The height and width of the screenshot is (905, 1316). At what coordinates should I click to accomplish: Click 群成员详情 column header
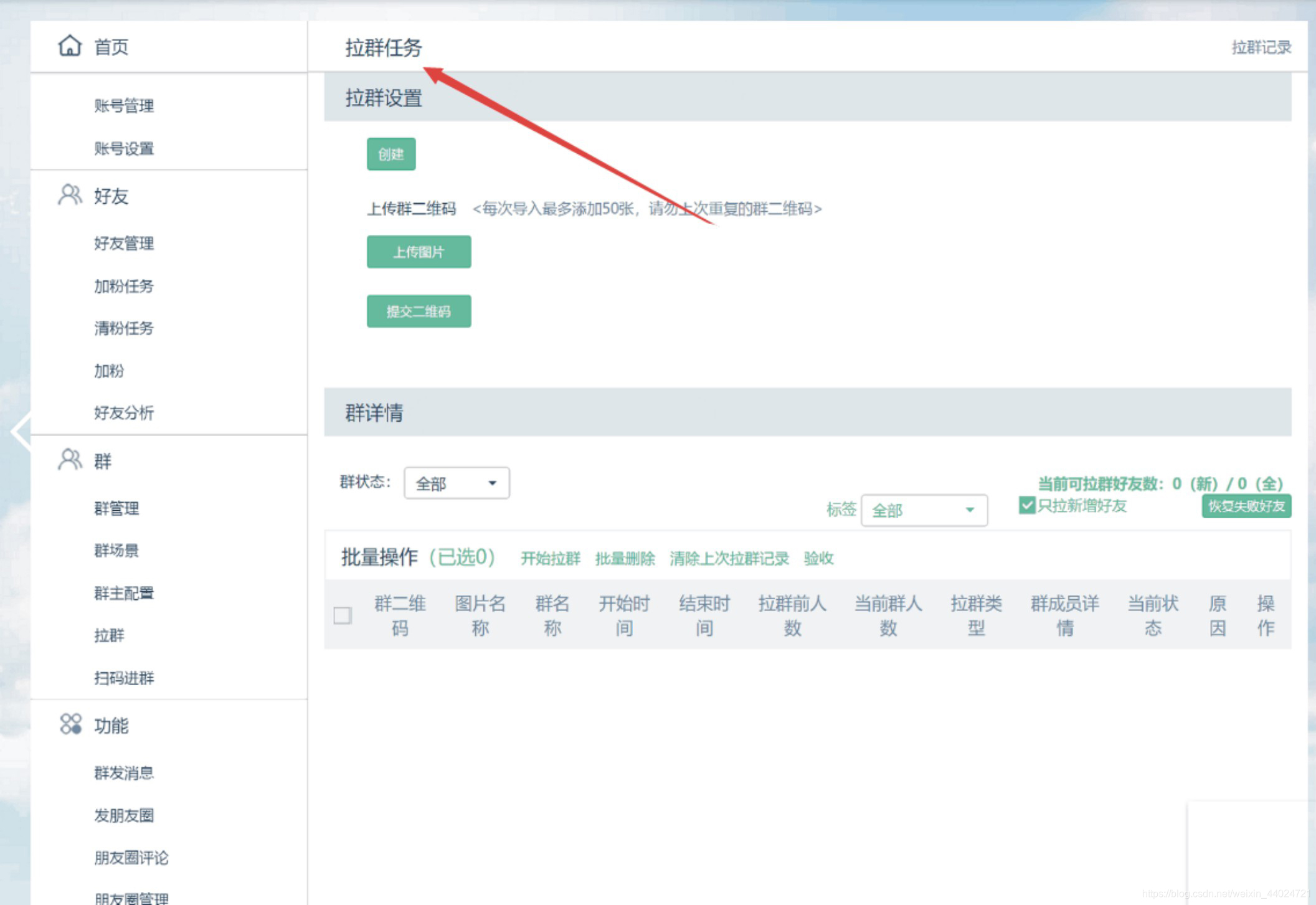click(1065, 615)
